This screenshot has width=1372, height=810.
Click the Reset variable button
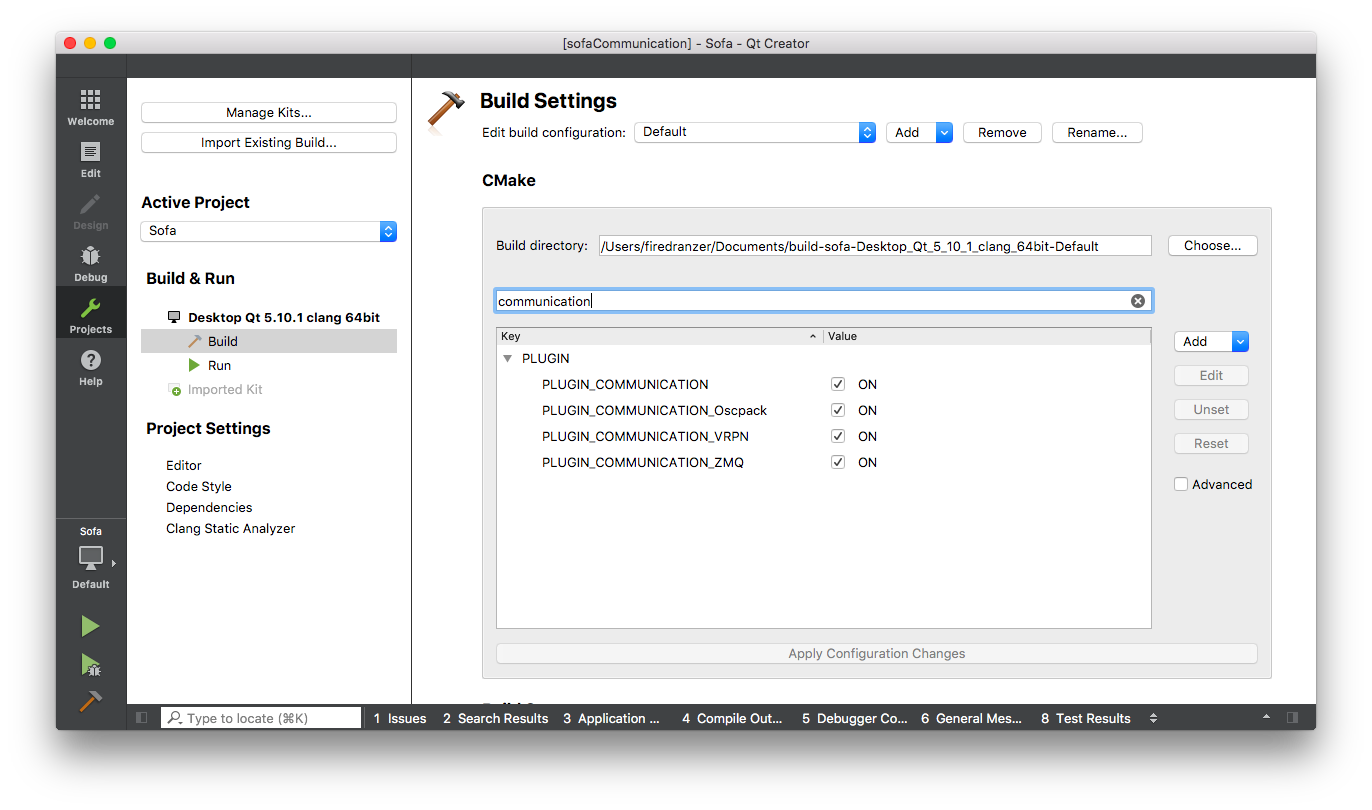[1211, 443]
